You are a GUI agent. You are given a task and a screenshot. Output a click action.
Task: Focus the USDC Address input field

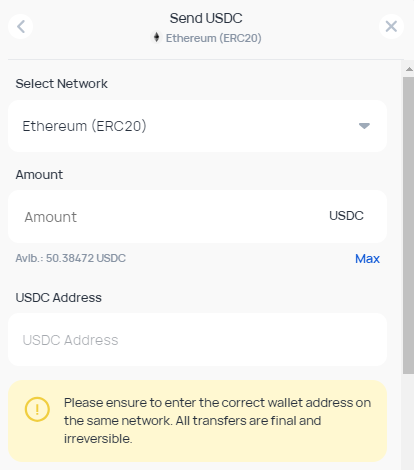click(197, 340)
